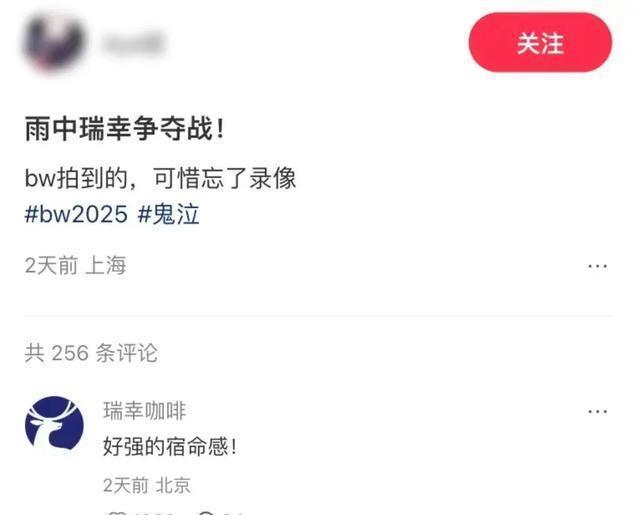Tap the comment text 好强的宿命感

click(x=170, y=446)
